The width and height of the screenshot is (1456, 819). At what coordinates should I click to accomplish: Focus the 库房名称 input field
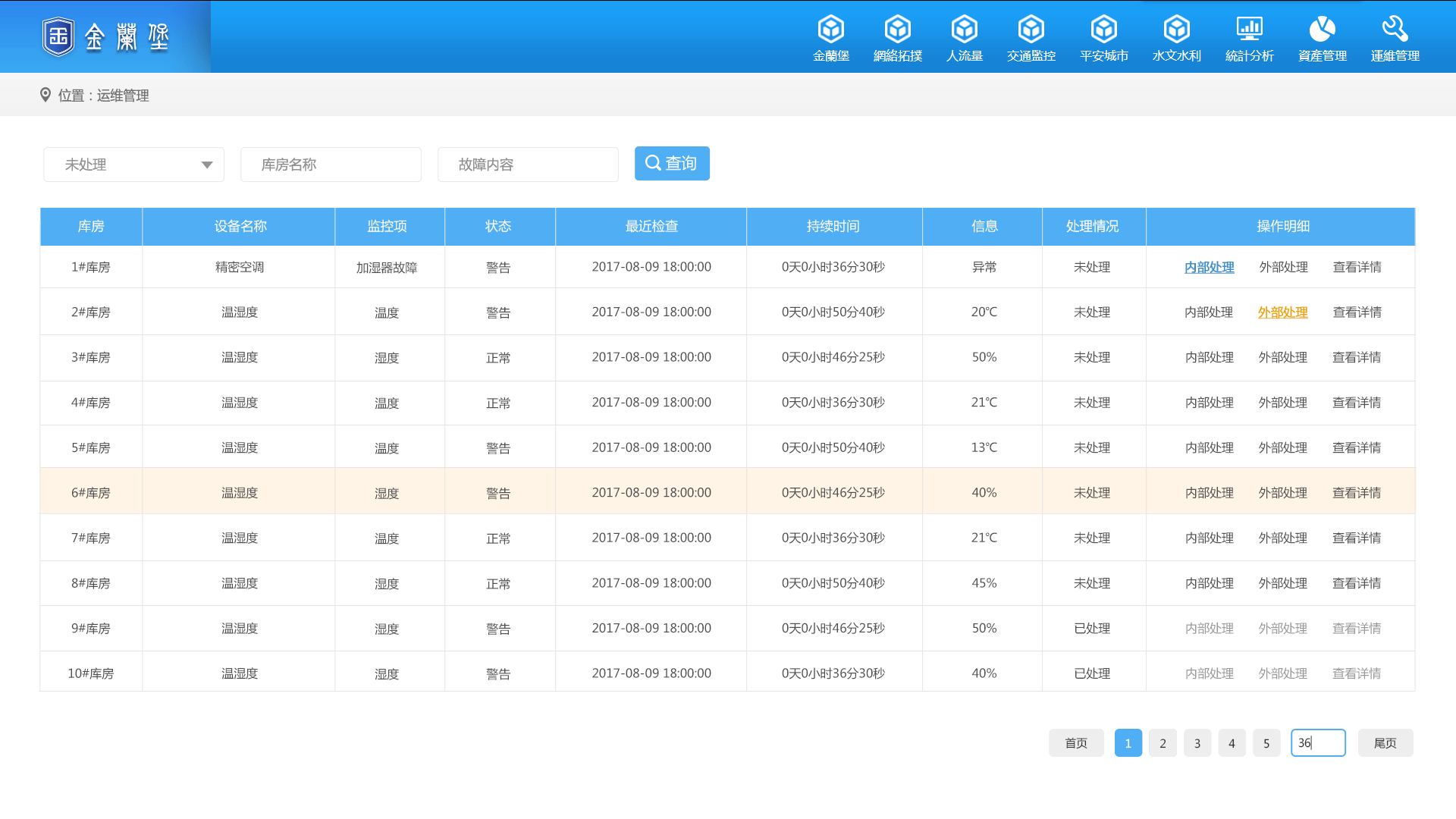coord(331,165)
